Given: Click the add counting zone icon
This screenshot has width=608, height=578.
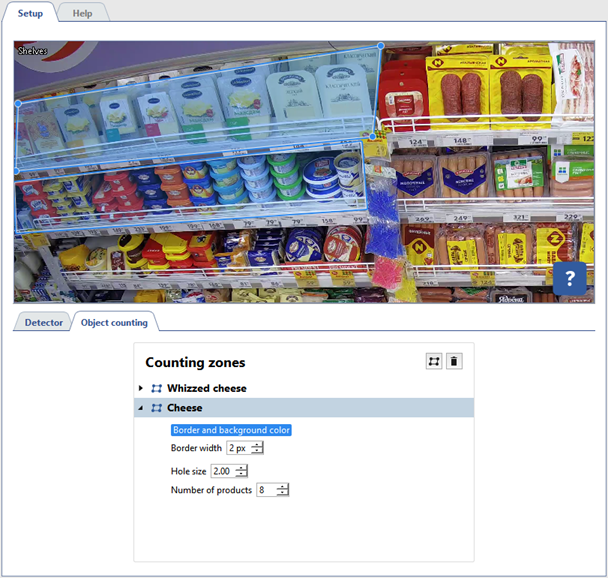Looking at the screenshot, I should pyautogui.click(x=434, y=362).
